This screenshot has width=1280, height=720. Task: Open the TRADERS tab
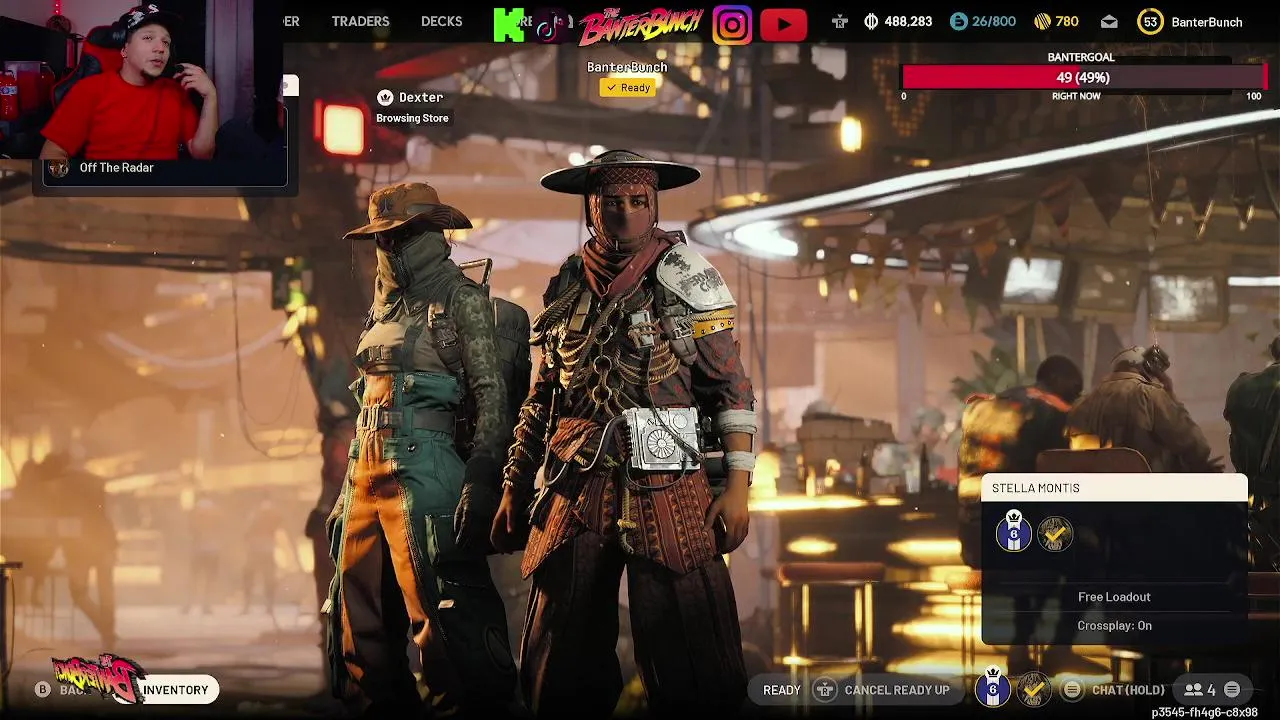360,21
